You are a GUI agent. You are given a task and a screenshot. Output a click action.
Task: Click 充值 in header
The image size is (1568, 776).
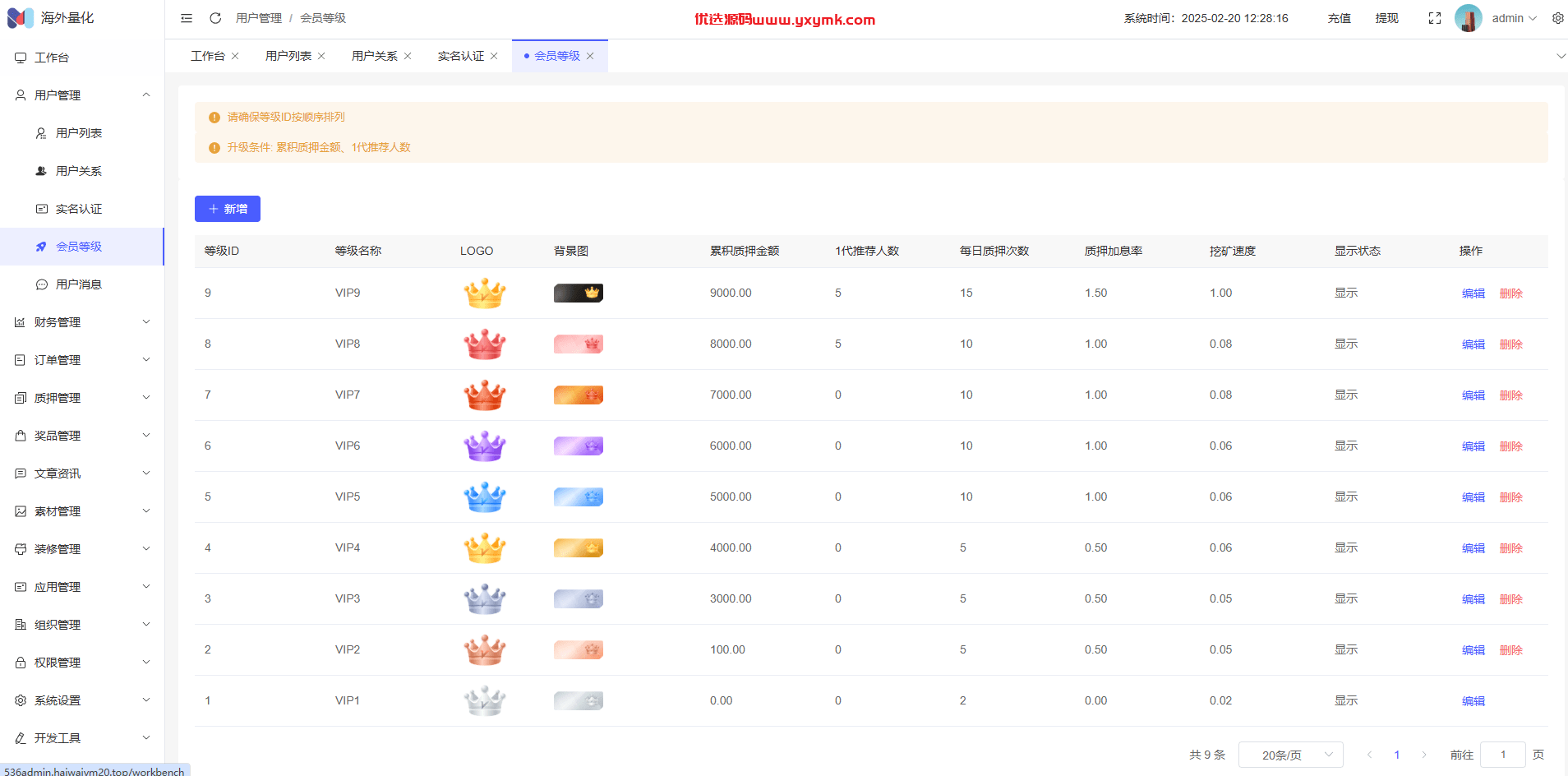pyautogui.click(x=1340, y=18)
